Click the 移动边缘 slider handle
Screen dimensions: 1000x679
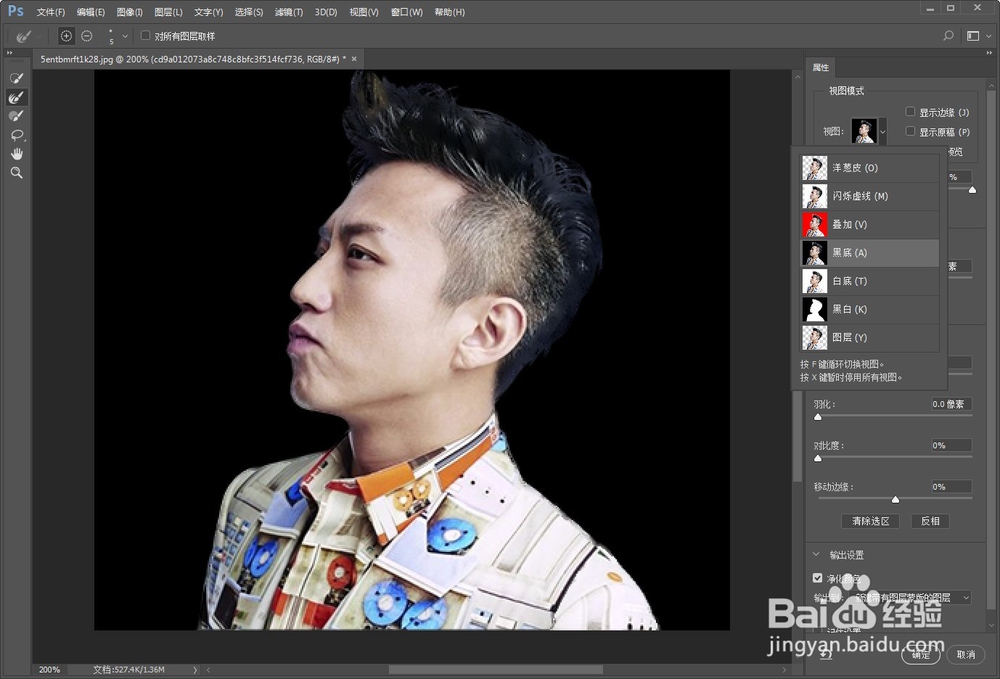pyautogui.click(x=895, y=500)
